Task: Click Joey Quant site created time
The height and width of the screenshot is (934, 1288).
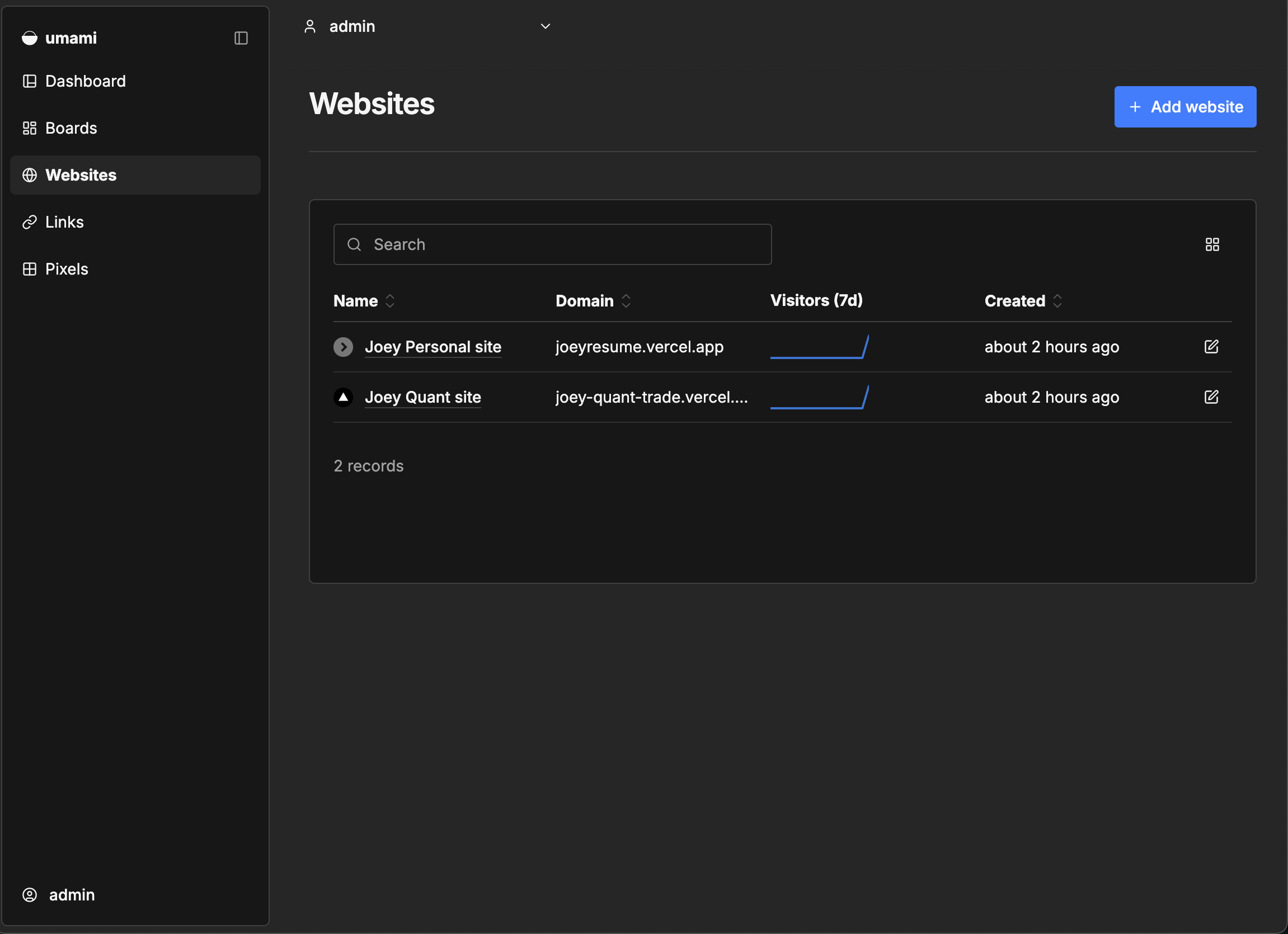Action: point(1052,397)
